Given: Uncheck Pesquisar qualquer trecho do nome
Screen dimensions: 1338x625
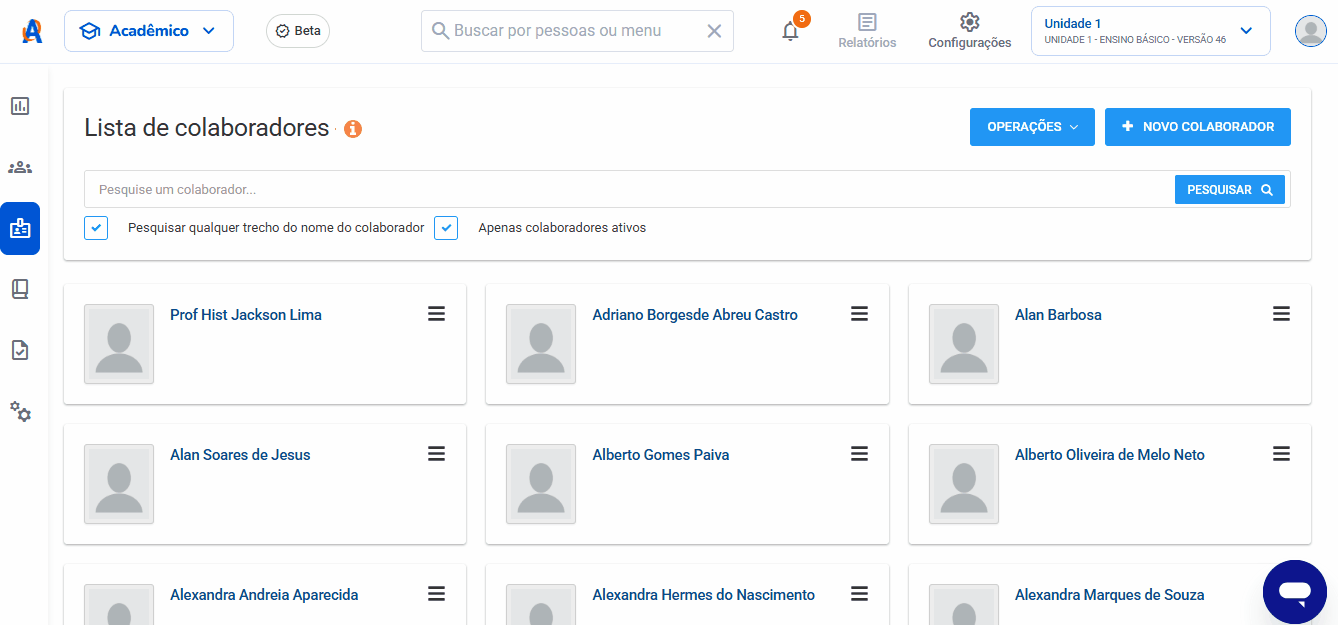Looking at the screenshot, I should [x=95, y=227].
